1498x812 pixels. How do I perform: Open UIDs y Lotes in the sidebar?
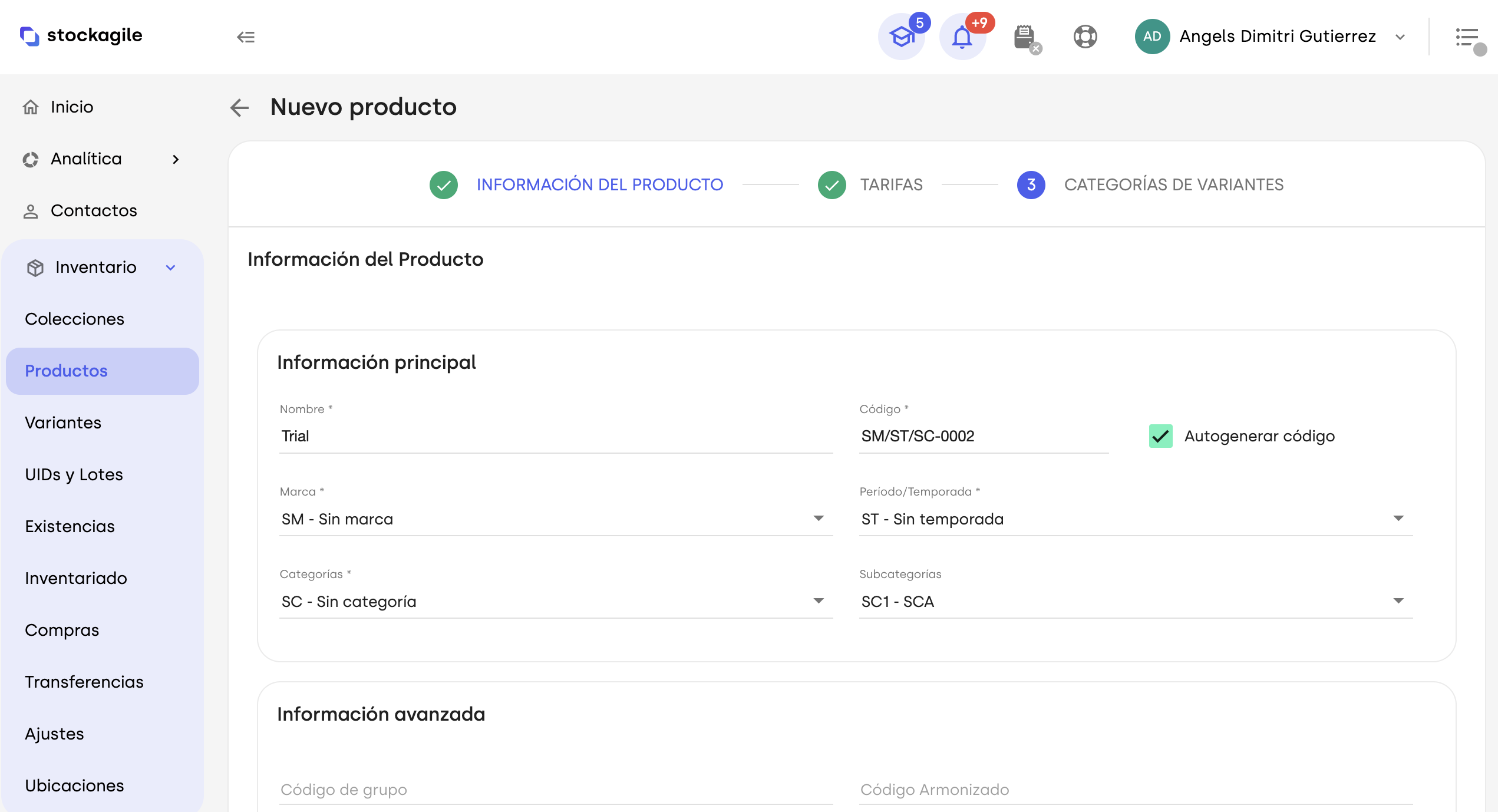[x=74, y=475]
